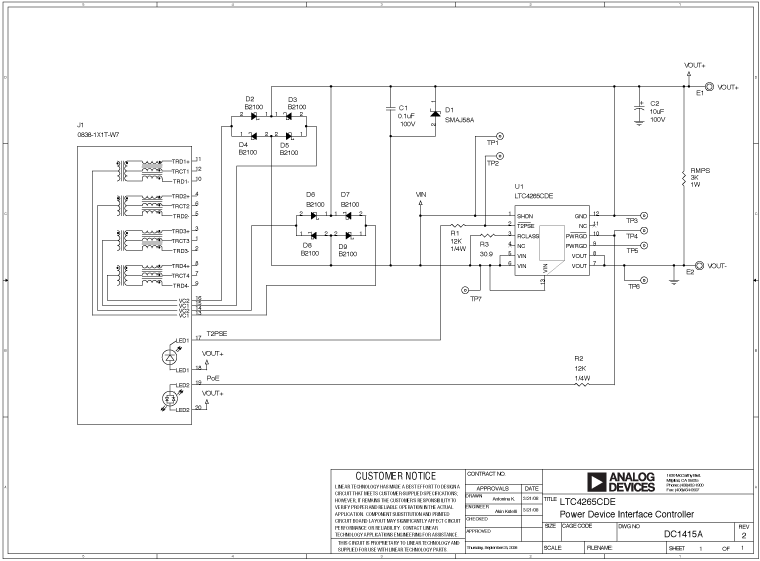Select the RMPS designator text
Screen dimensions: 760x561
pos(700,171)
